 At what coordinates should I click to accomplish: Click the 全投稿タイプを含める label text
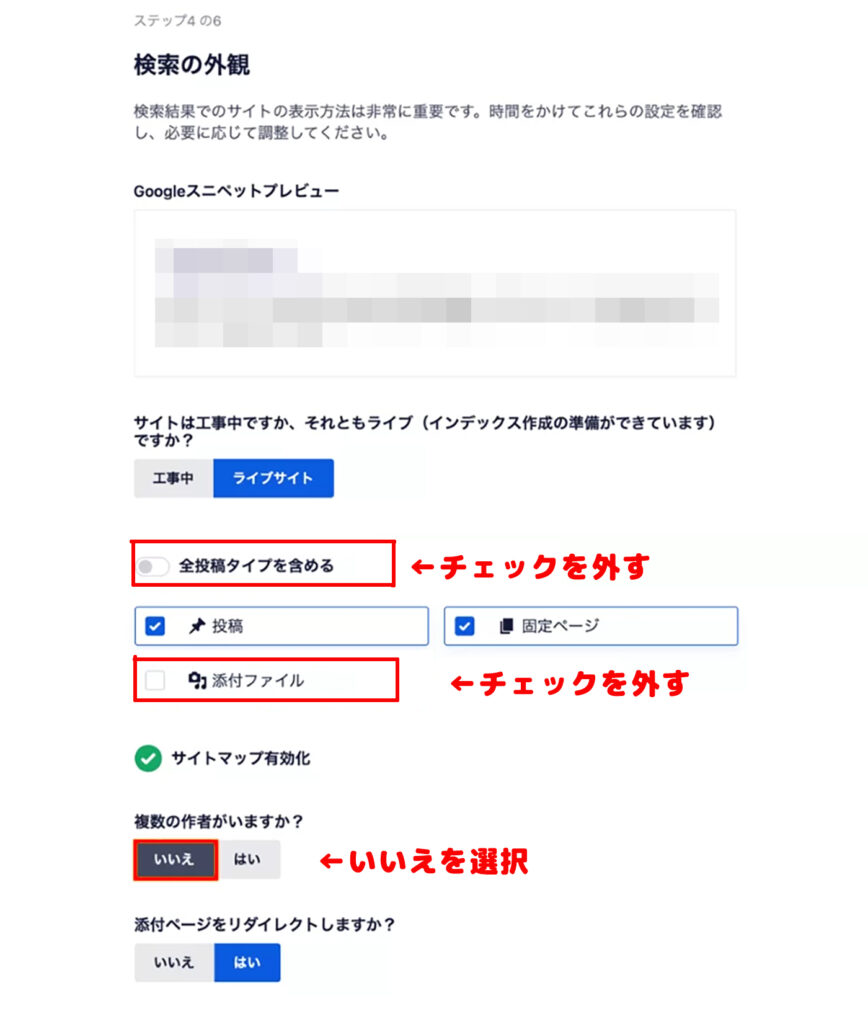(256, 566)
